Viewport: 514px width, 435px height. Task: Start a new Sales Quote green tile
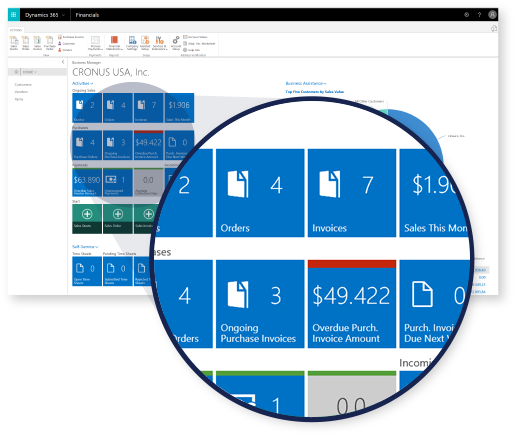(x=87, y=219)
